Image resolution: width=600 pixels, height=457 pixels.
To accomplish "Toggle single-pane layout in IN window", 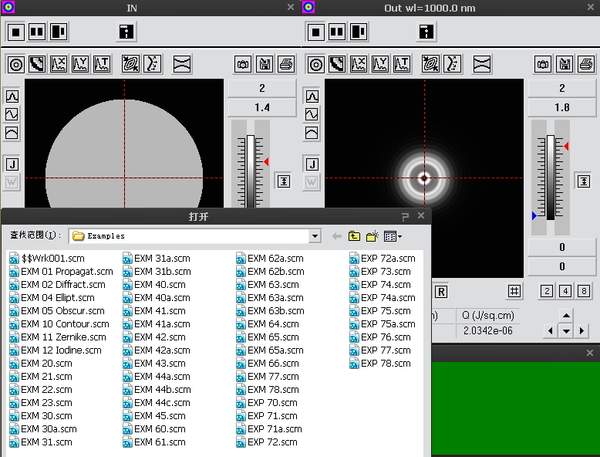I will pyautogui.click(x=16, y=31).
